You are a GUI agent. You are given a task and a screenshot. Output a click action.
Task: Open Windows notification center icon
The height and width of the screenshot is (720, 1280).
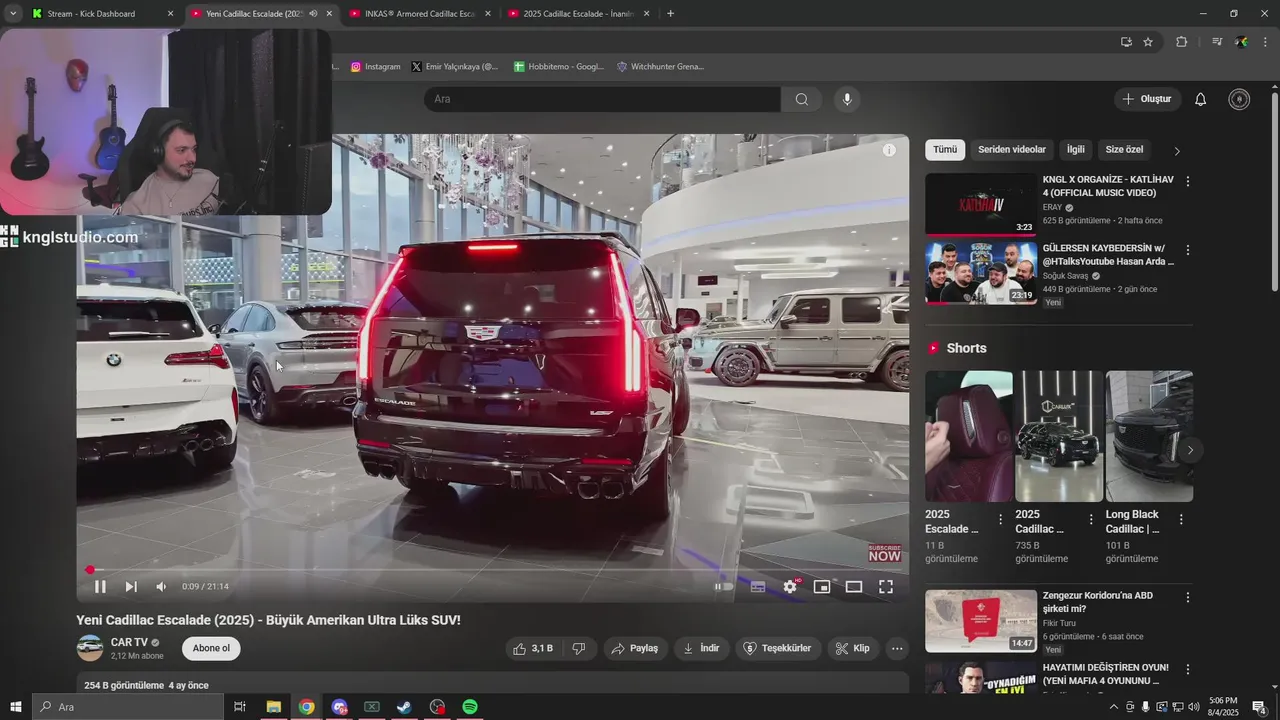1259,707
